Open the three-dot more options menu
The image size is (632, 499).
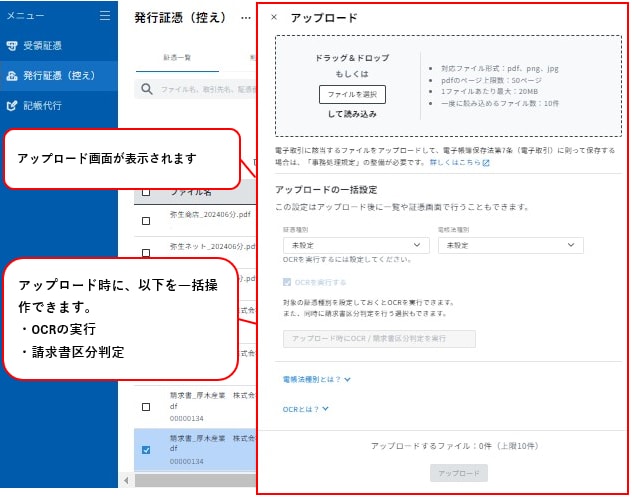tap(246, 18)
